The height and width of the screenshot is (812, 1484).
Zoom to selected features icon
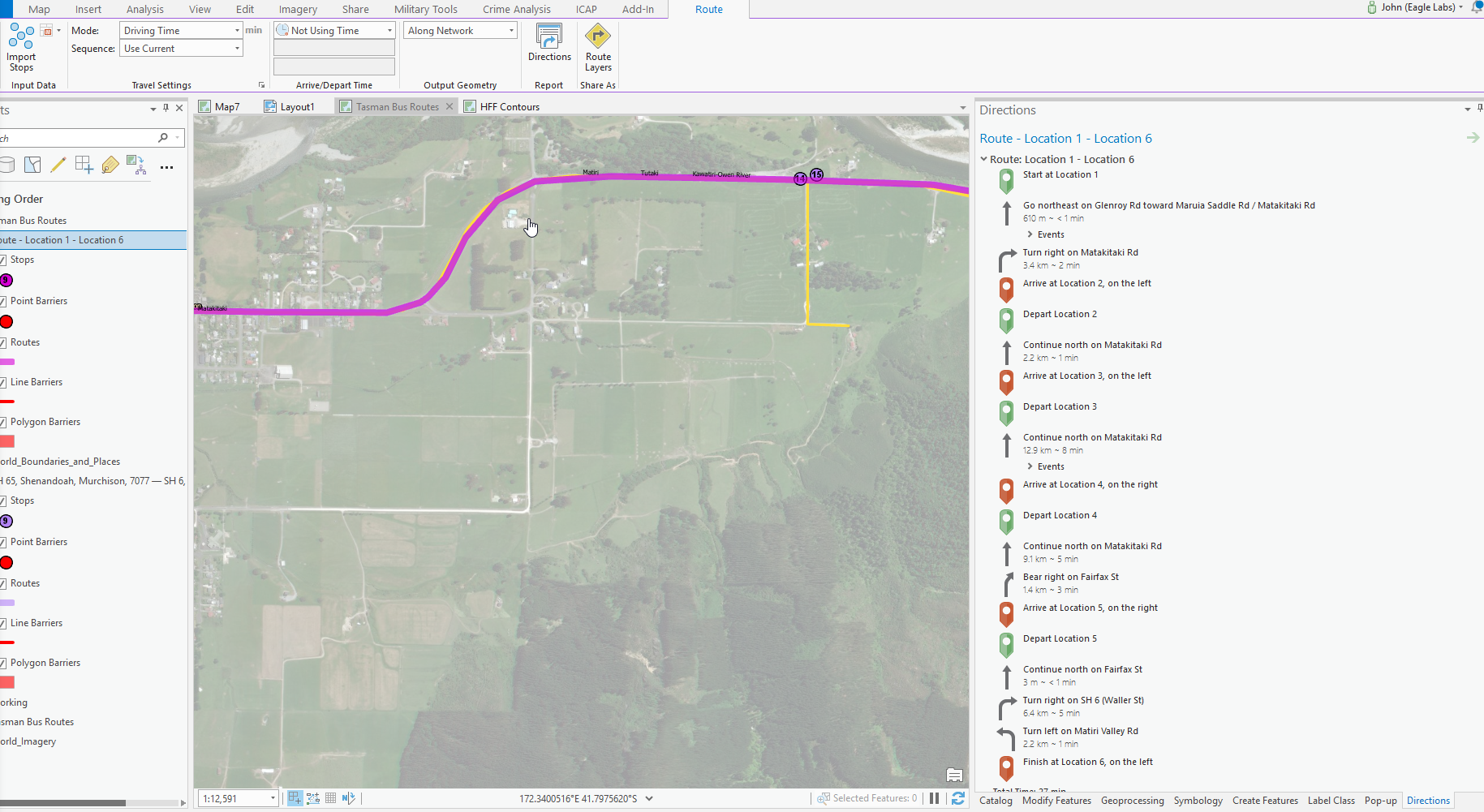click(x=824, y=798)
